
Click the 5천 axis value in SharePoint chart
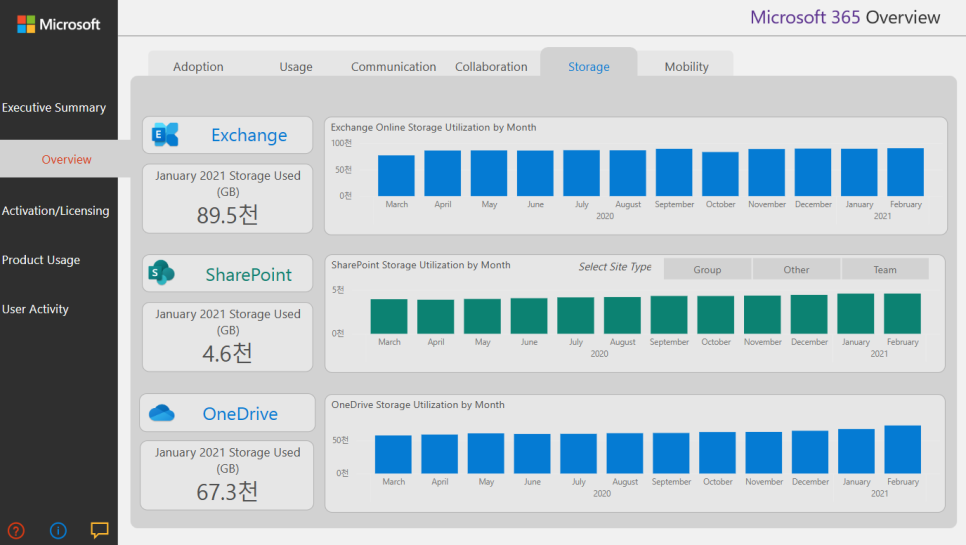[x=338, y=289]
